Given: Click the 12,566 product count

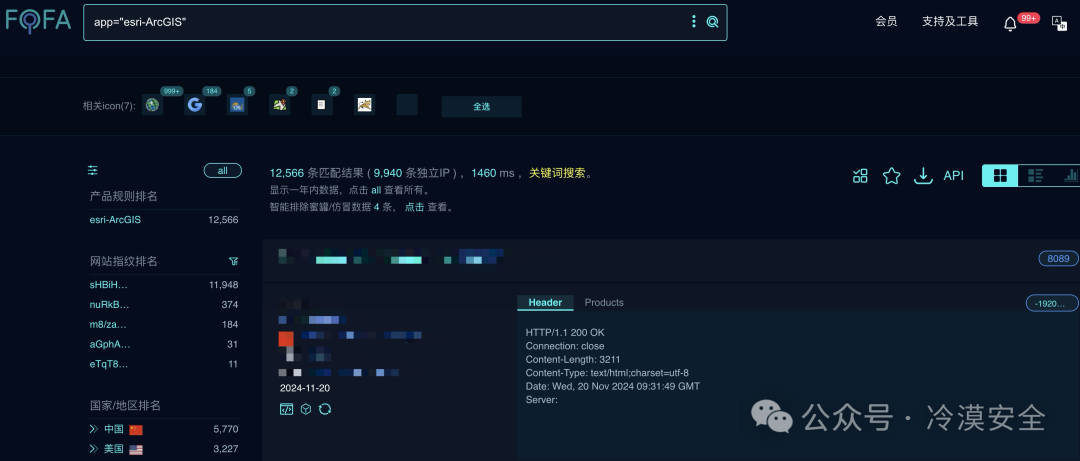Looking at the screenshot, I should [x=223, y=220].
